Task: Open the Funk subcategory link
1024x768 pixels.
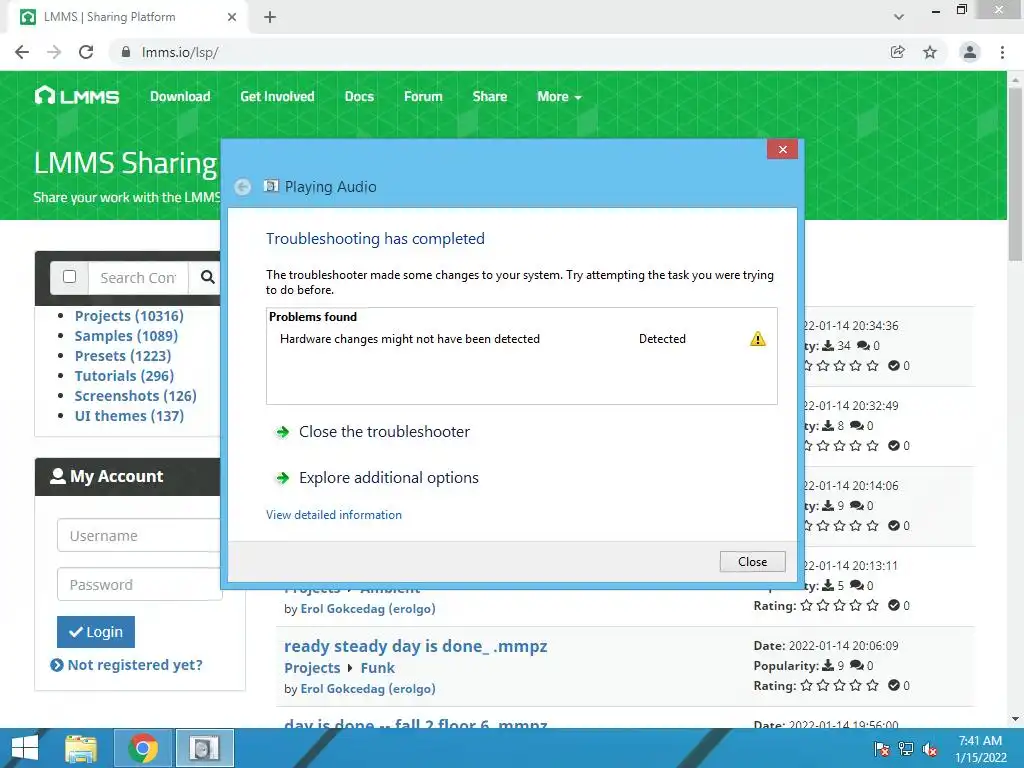Action: [x=377, y=668]
